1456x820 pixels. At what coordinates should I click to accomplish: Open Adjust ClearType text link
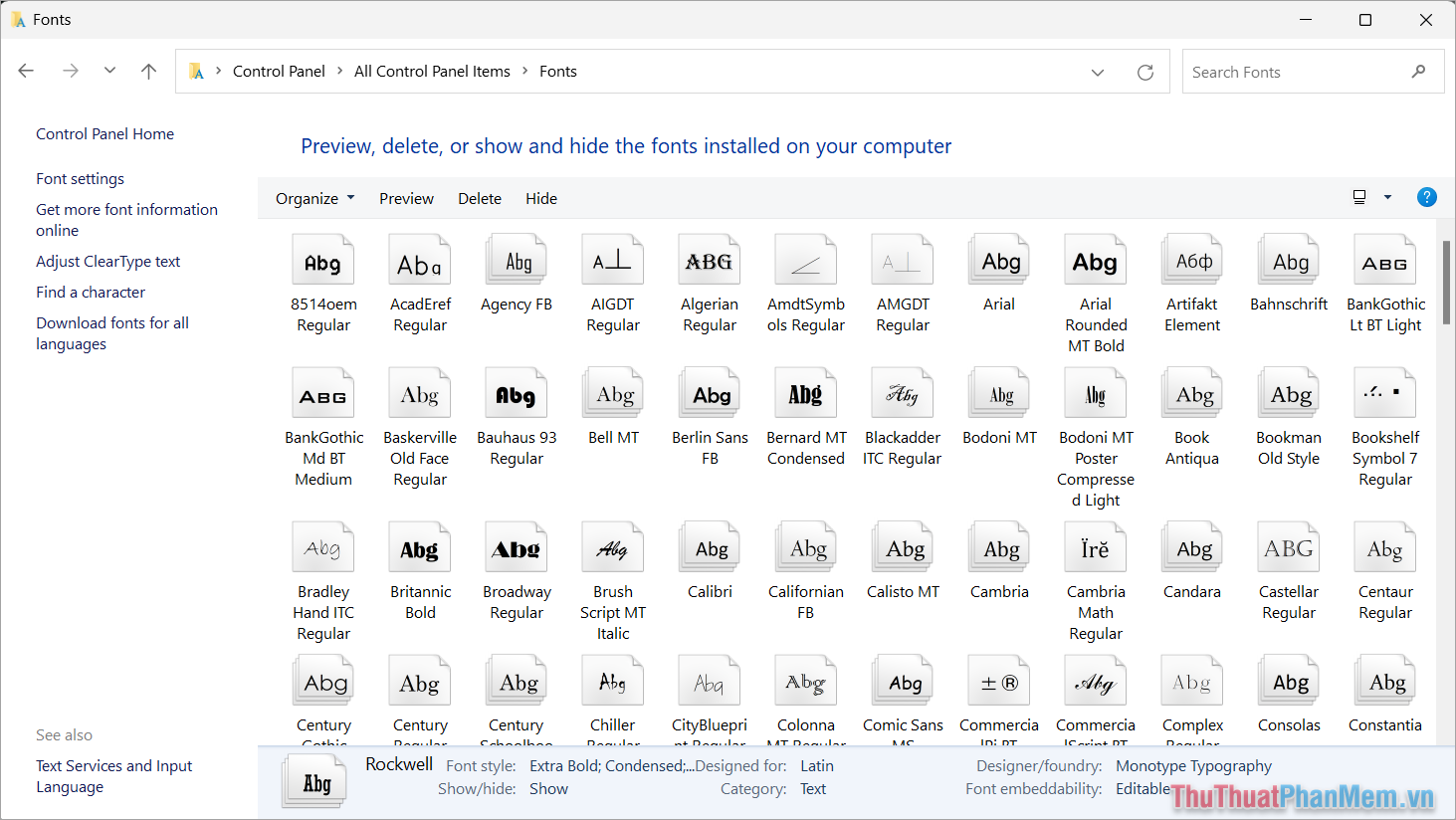point(107,261)
